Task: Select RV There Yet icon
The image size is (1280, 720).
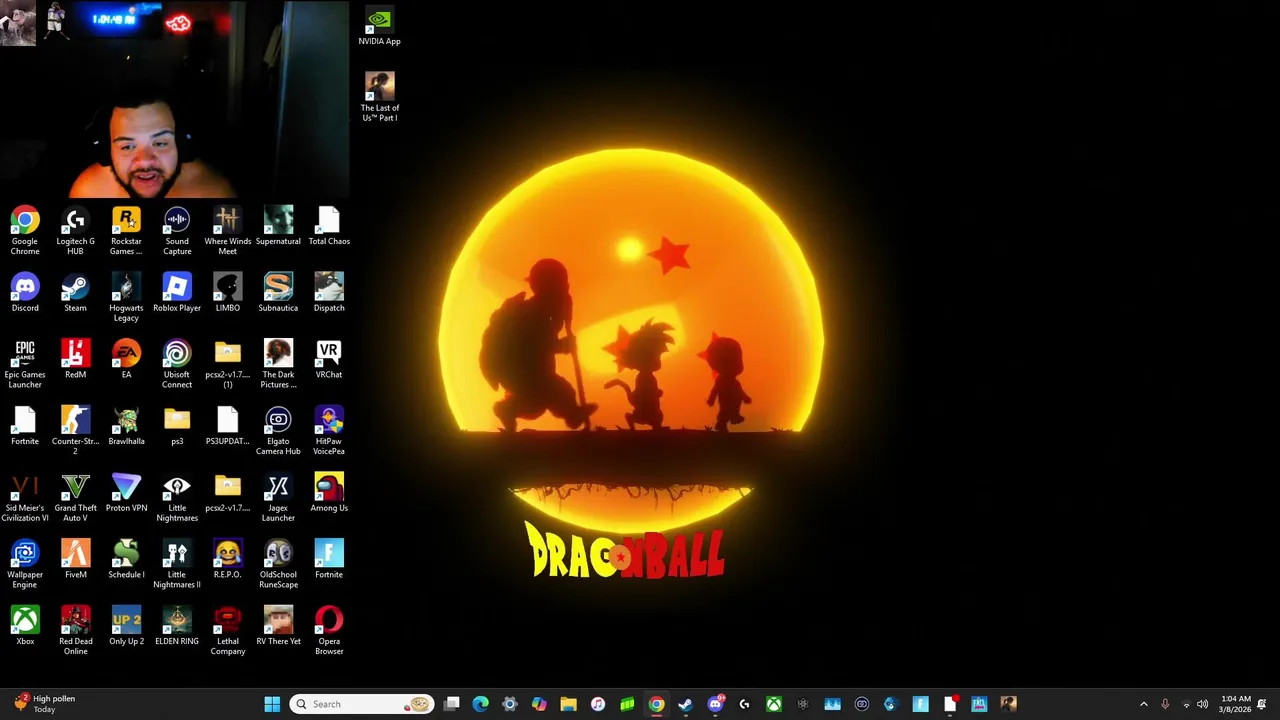Action: (278, 627)
